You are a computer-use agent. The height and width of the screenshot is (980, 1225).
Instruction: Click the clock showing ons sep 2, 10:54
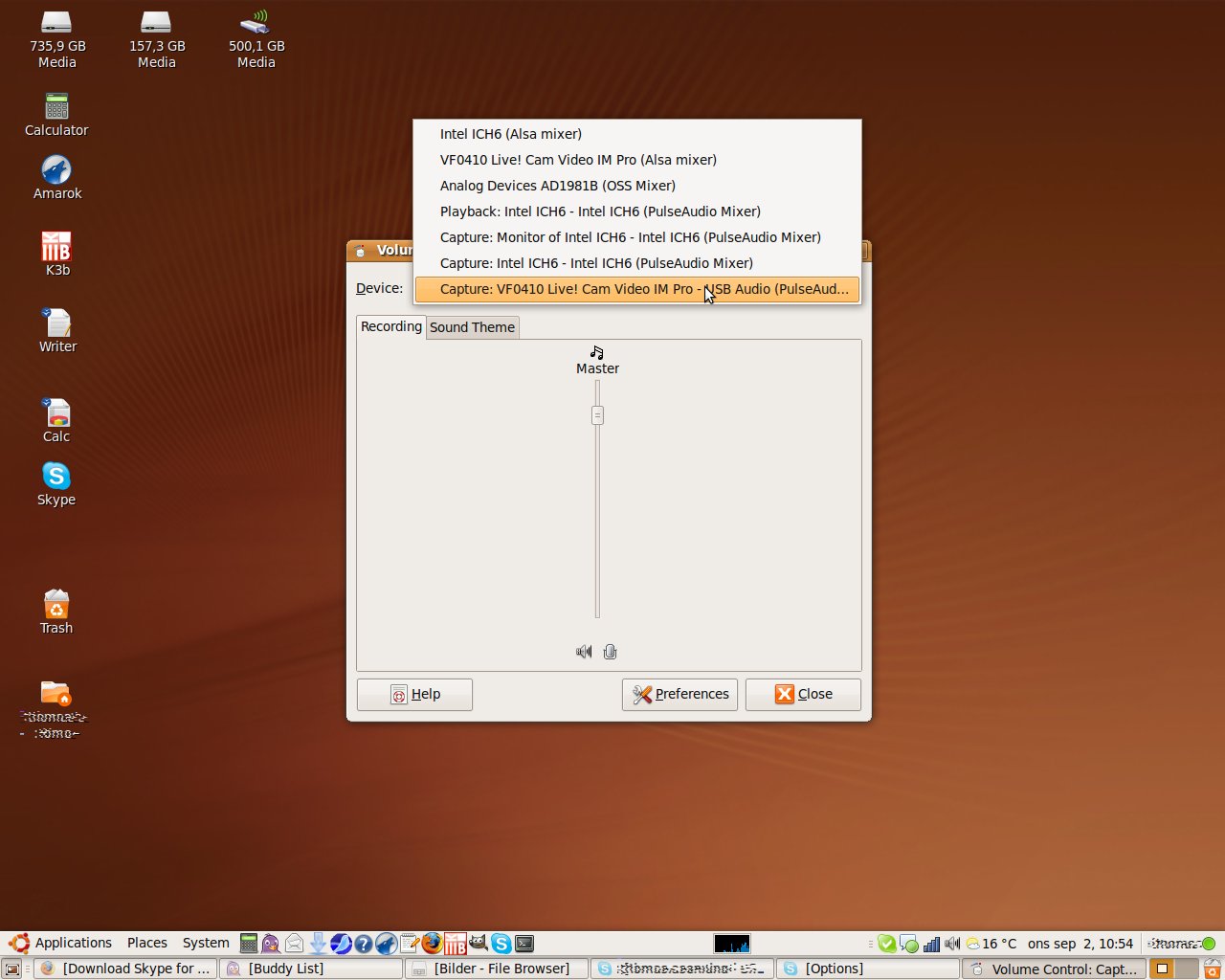pos(1080,944)
